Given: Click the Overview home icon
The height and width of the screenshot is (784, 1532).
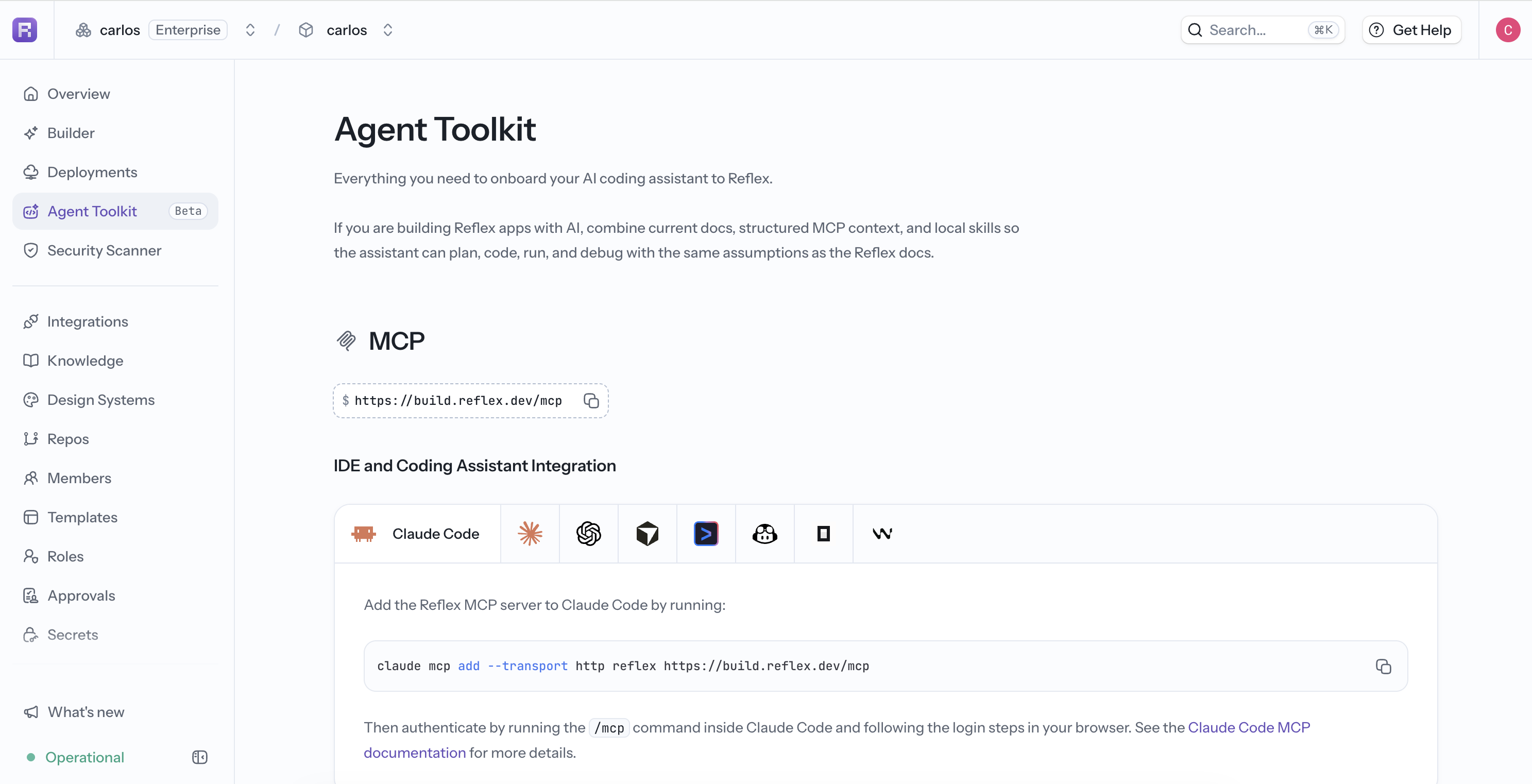Looking at the screenshot, I should 31,94.
